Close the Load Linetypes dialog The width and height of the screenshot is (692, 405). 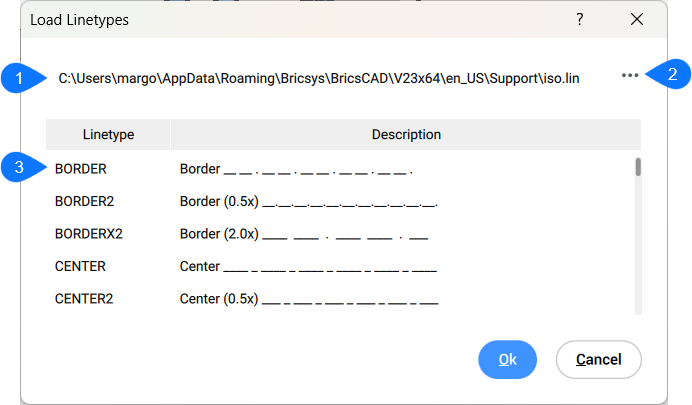point(637,20)
